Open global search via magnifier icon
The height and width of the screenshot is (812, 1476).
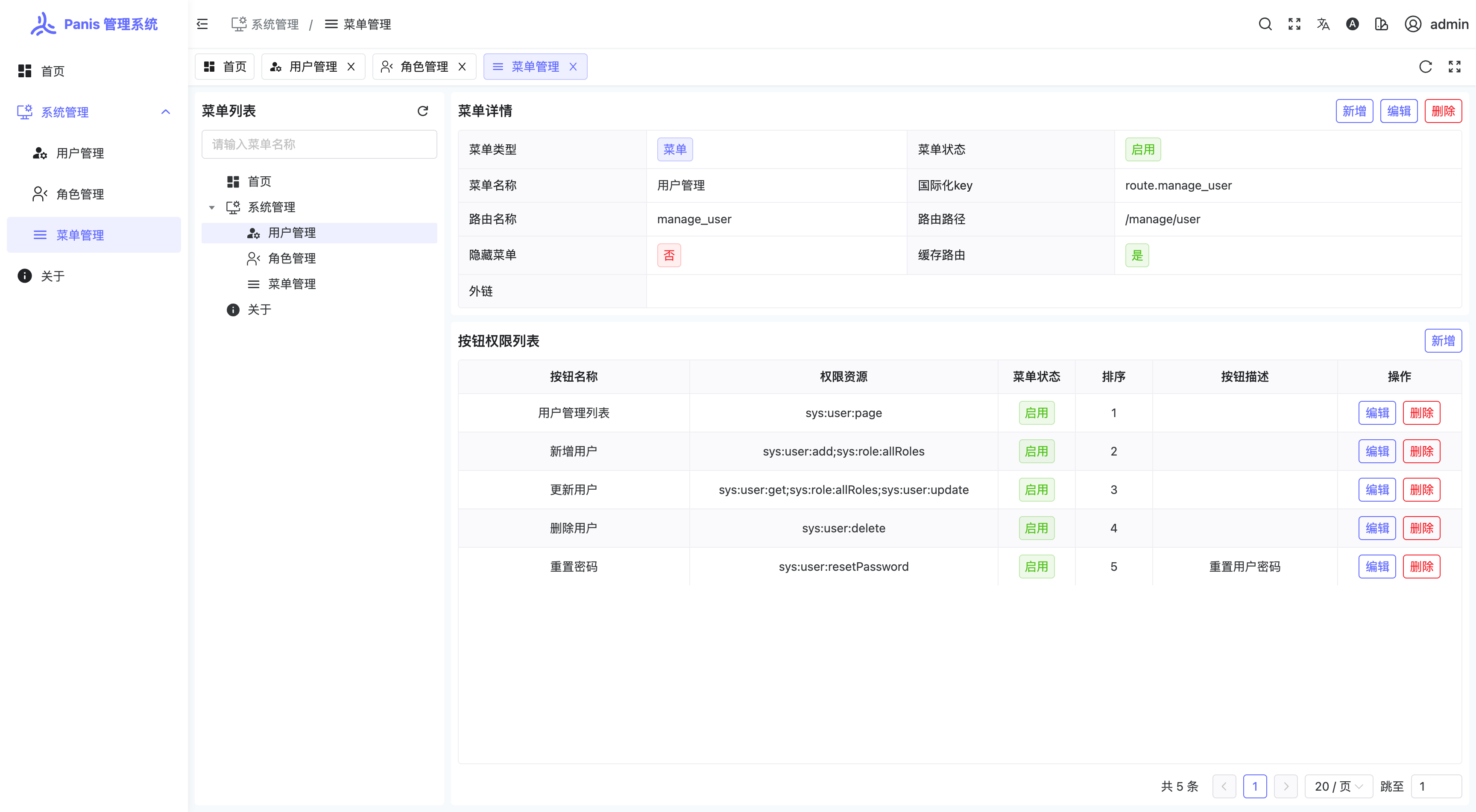(1265, 24)
